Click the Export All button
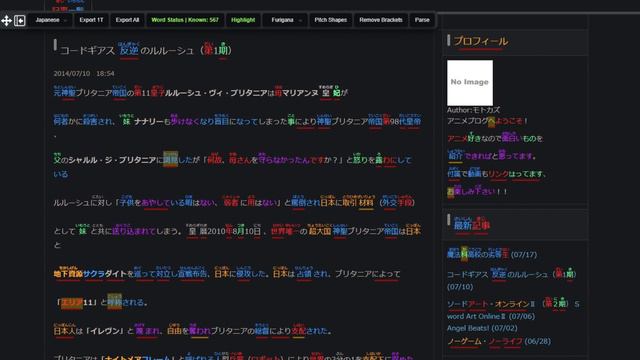 (127, 20)
